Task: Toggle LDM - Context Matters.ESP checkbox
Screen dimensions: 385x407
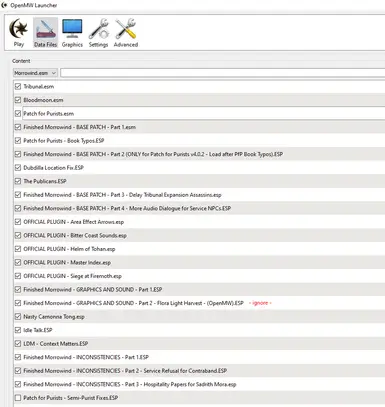Action: (x=18, y=344)
